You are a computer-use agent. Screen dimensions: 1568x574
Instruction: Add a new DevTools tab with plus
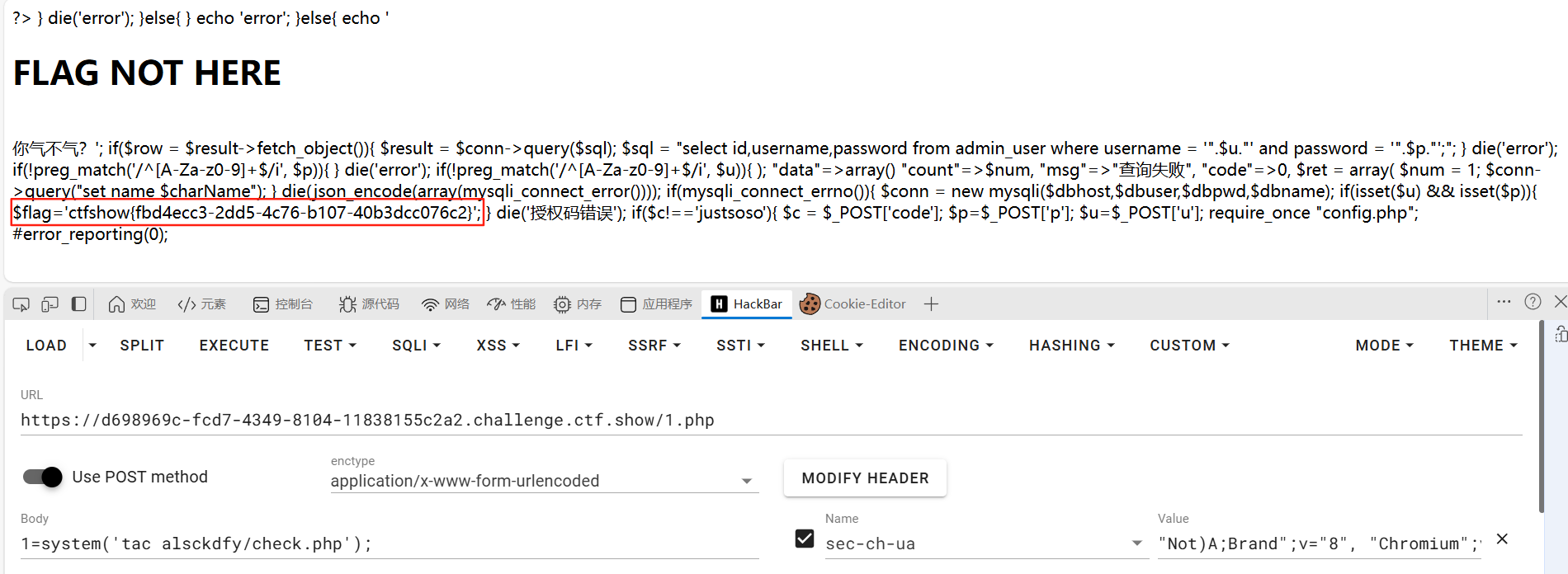click(x=931, y=304)
